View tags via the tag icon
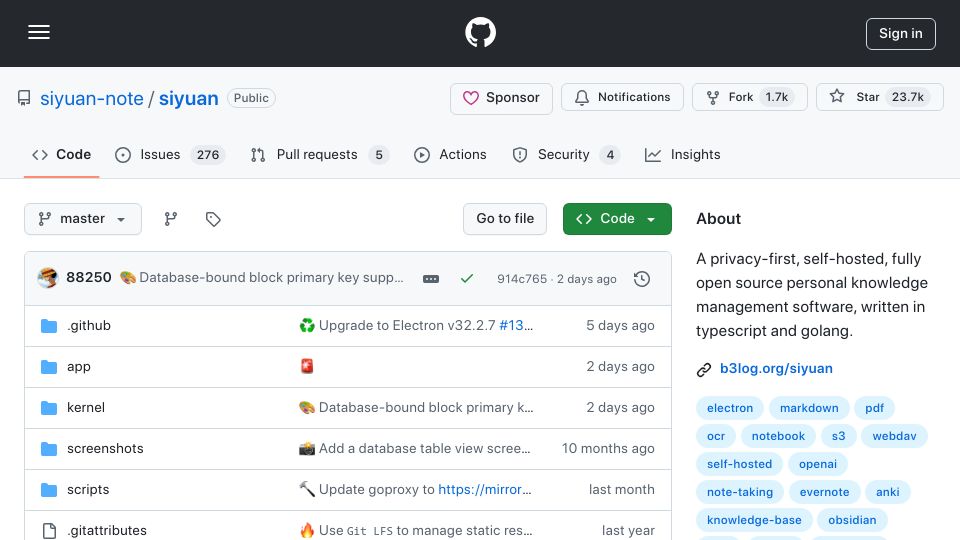Image resolution: width=960 pixels, height=540 pixels. pyautogui.click(x=213, y=219)
